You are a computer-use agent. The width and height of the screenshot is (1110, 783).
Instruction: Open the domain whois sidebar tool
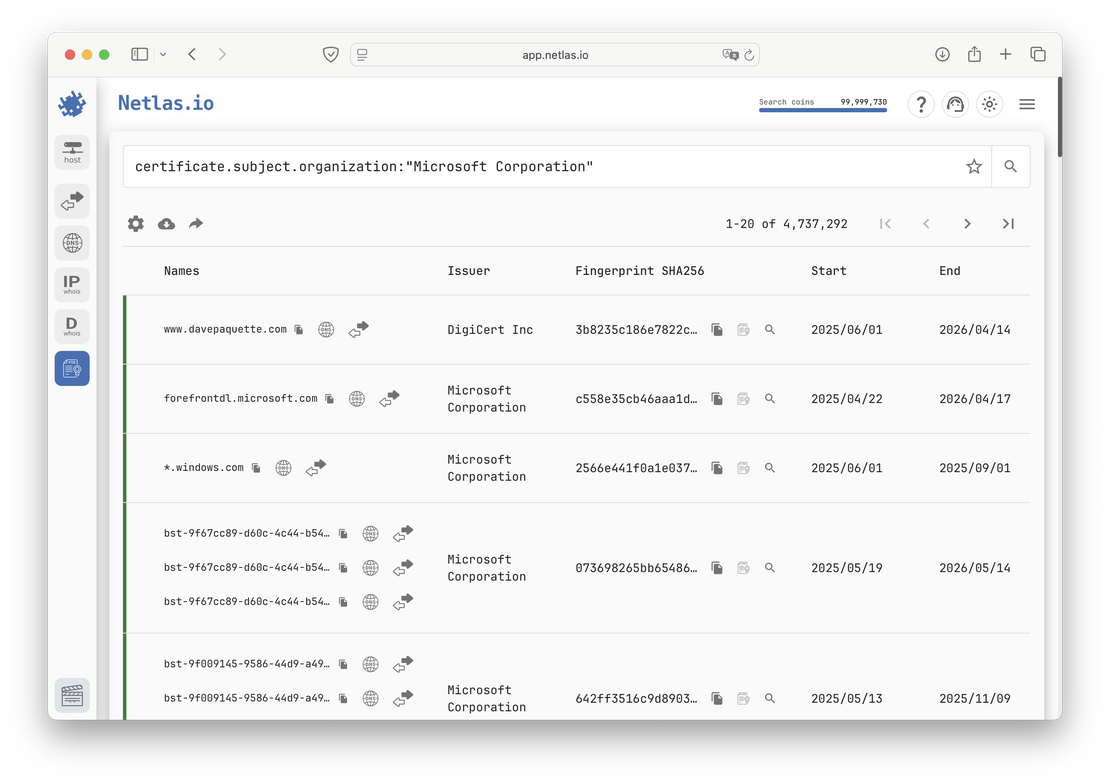click(x=72, y=327)
